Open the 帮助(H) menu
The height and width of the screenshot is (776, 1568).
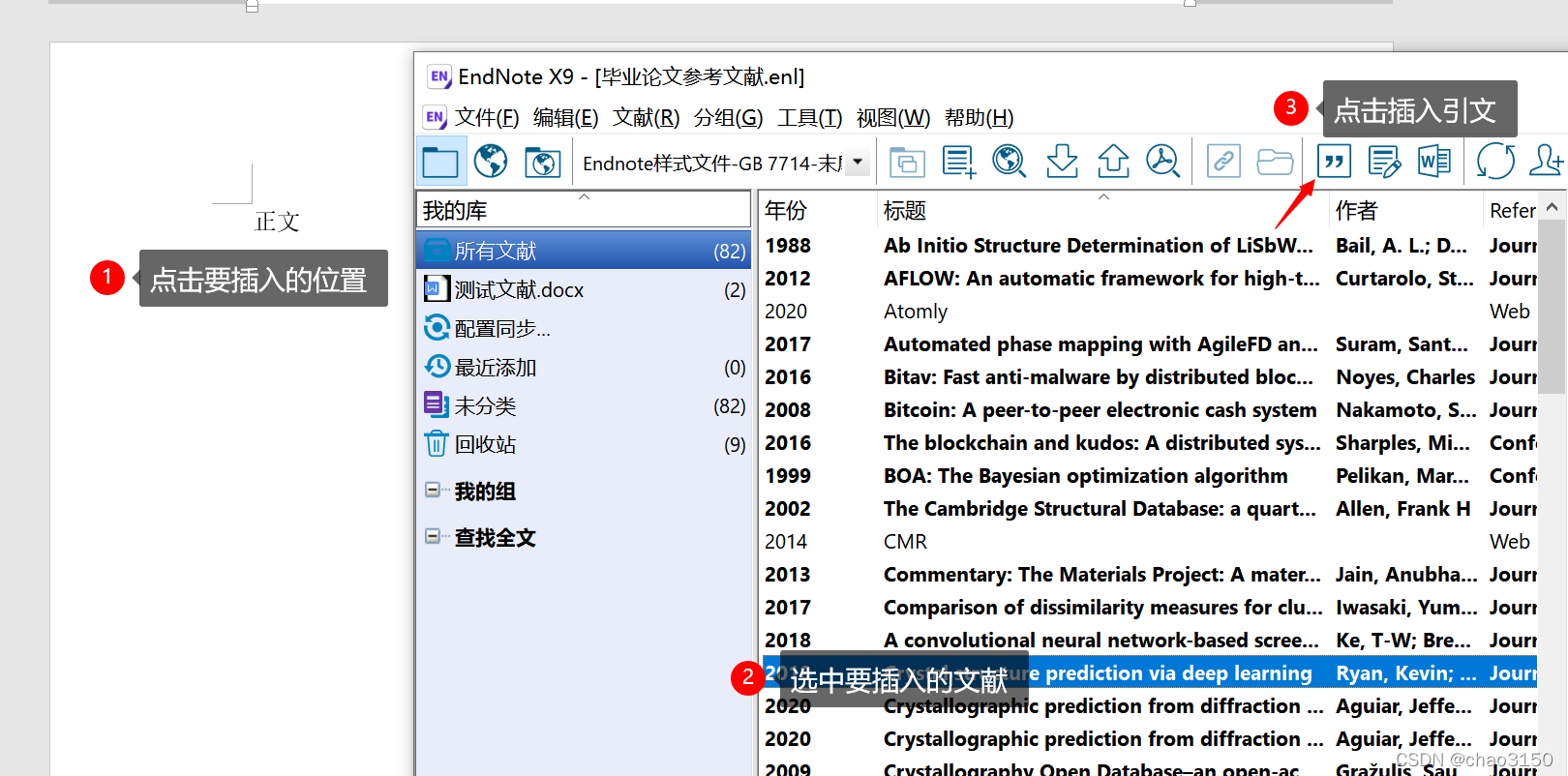point(979,118)
